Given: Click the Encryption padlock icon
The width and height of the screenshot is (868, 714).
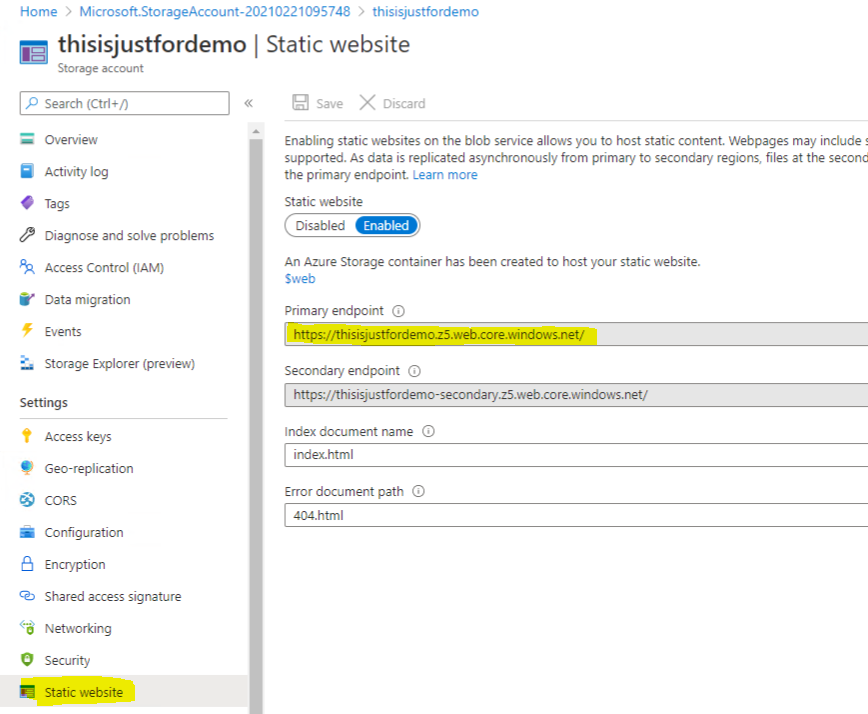Looking at the screenshot, I should [x=27, y=563].
